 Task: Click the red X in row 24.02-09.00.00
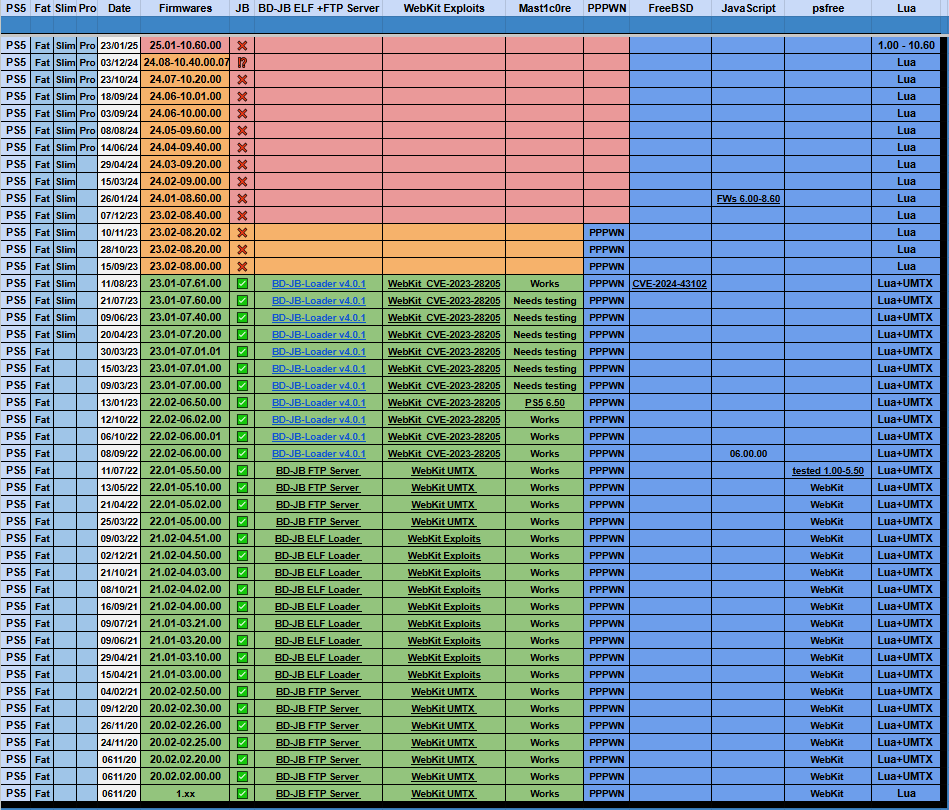(242, 181)
